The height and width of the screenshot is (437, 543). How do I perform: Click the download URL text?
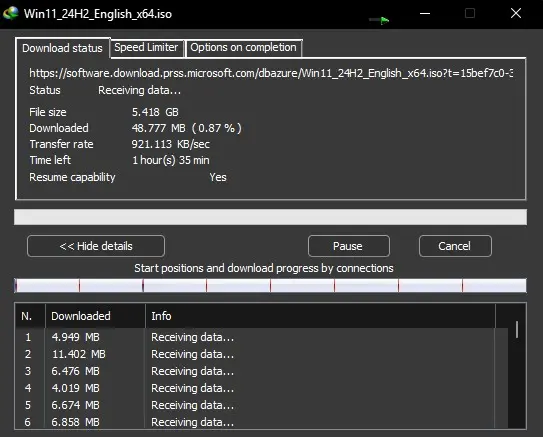click(x=271, y=73)
